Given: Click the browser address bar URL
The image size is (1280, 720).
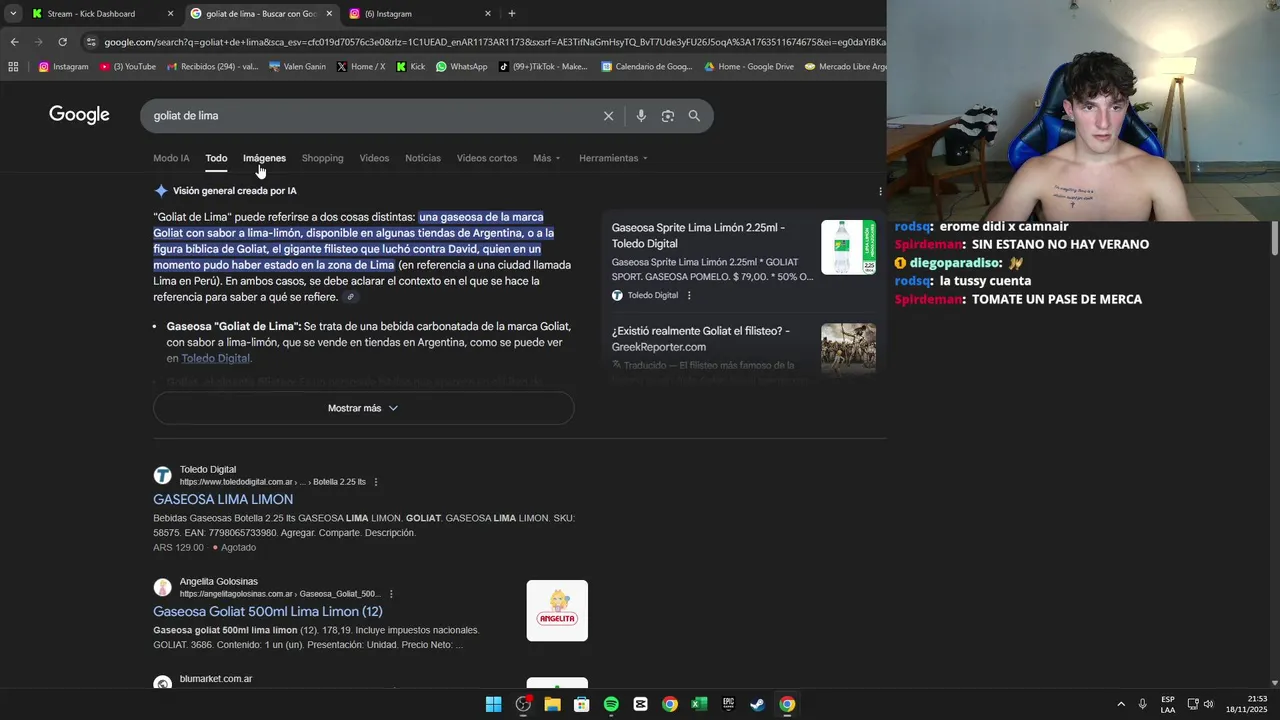Looking at the screenshot, I should pyautogui.click(x=490, y=42).
